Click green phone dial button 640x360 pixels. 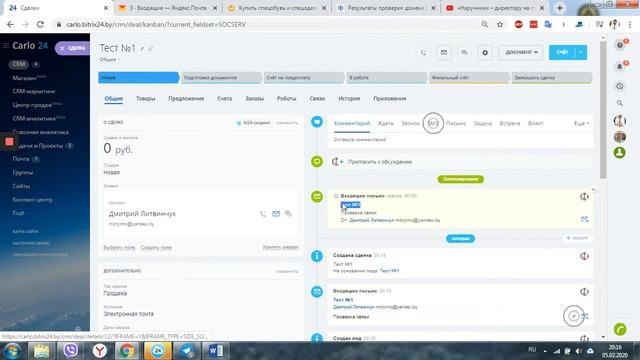(x=620, y=329)
